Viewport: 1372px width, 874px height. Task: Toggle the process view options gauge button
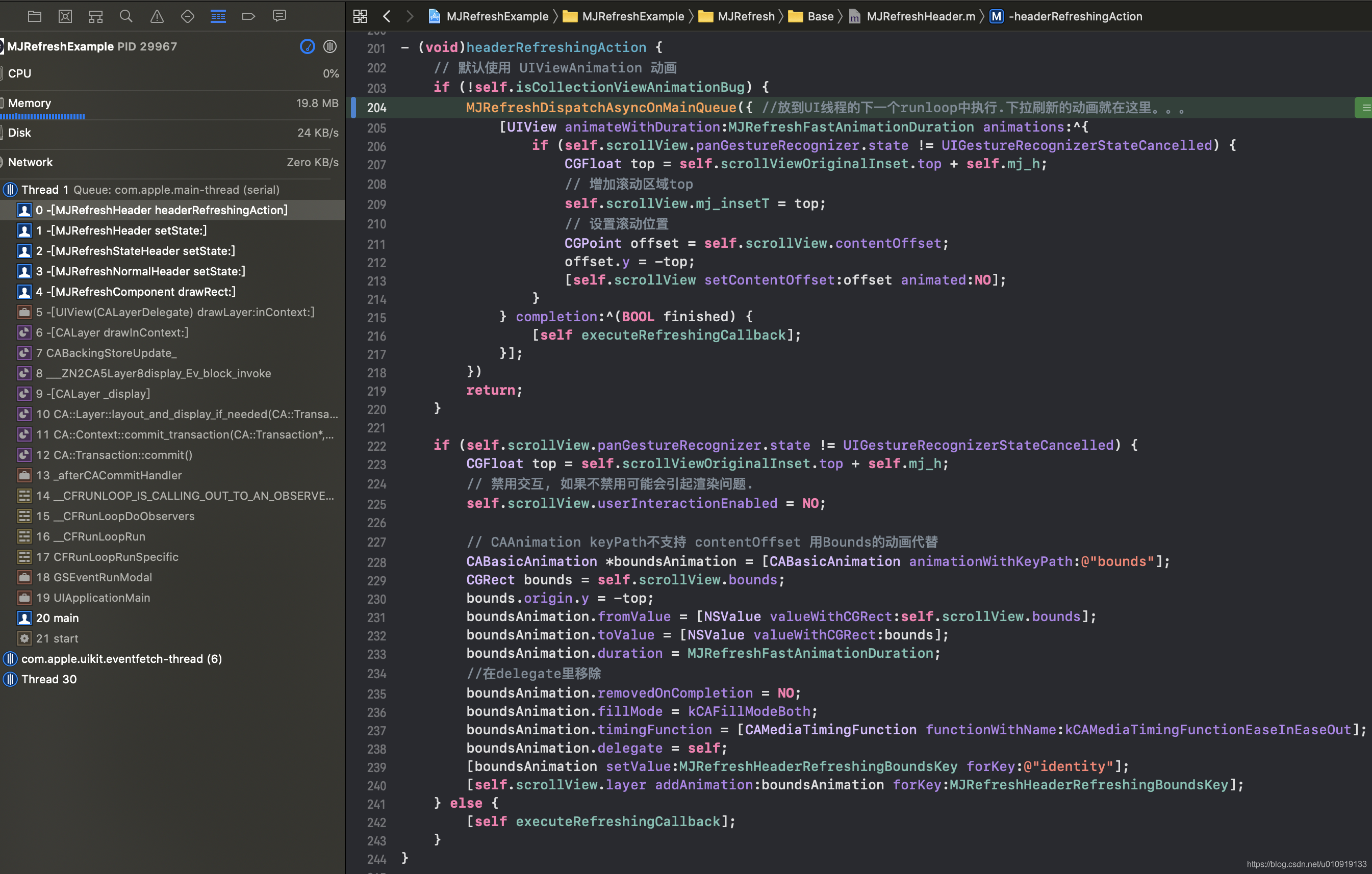[x=307, y=46]
